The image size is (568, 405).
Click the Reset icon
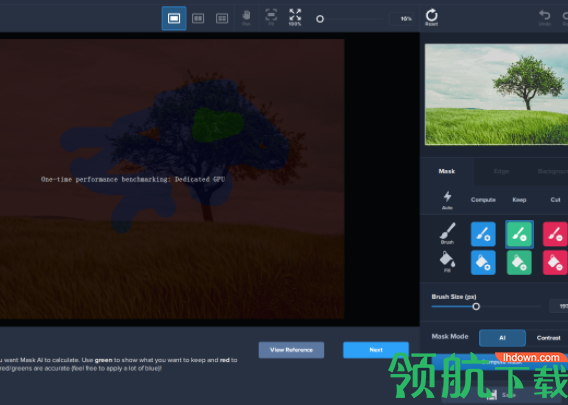(431, 17)
